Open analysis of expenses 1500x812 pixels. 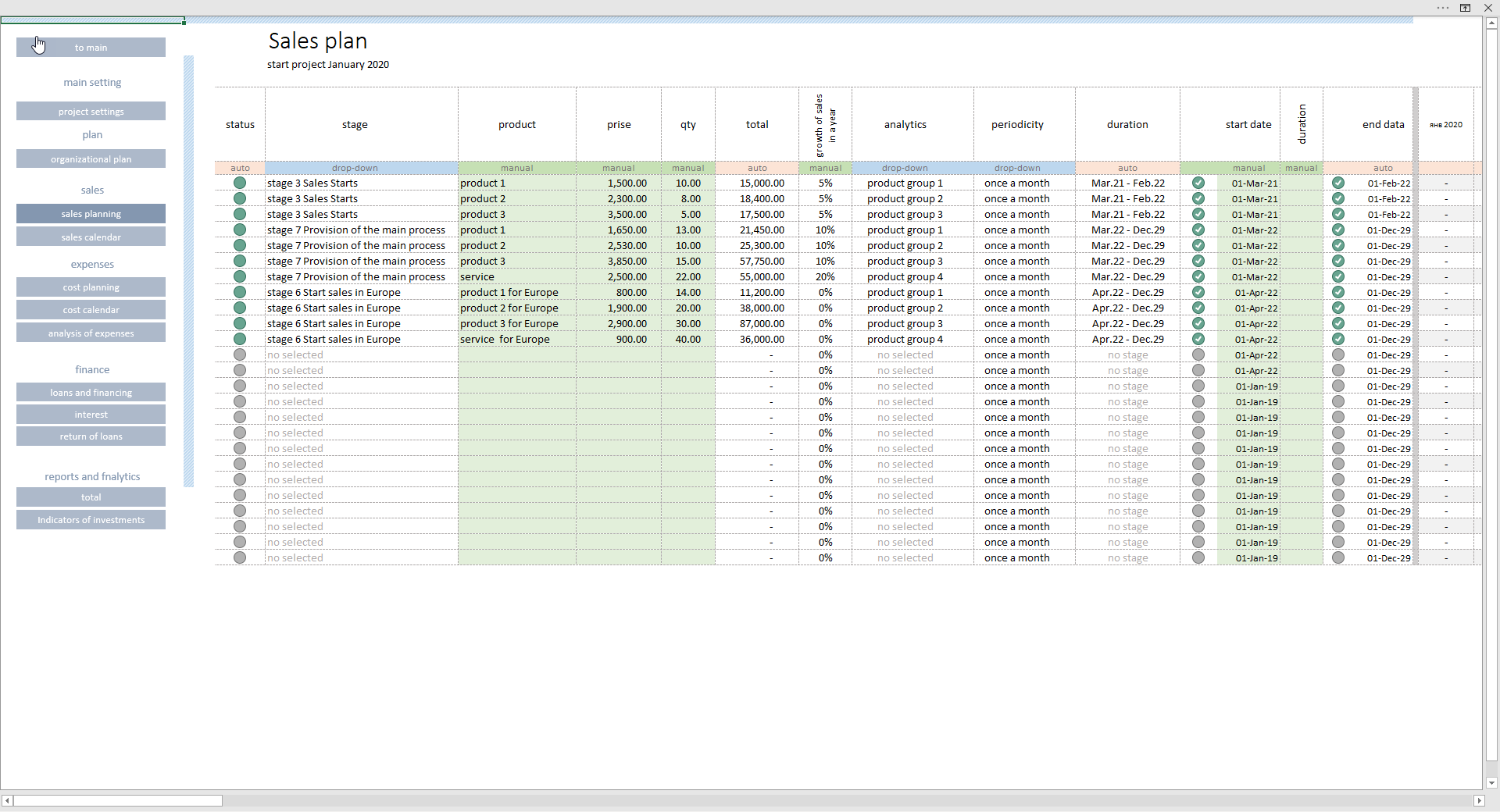tap(91, 333)
